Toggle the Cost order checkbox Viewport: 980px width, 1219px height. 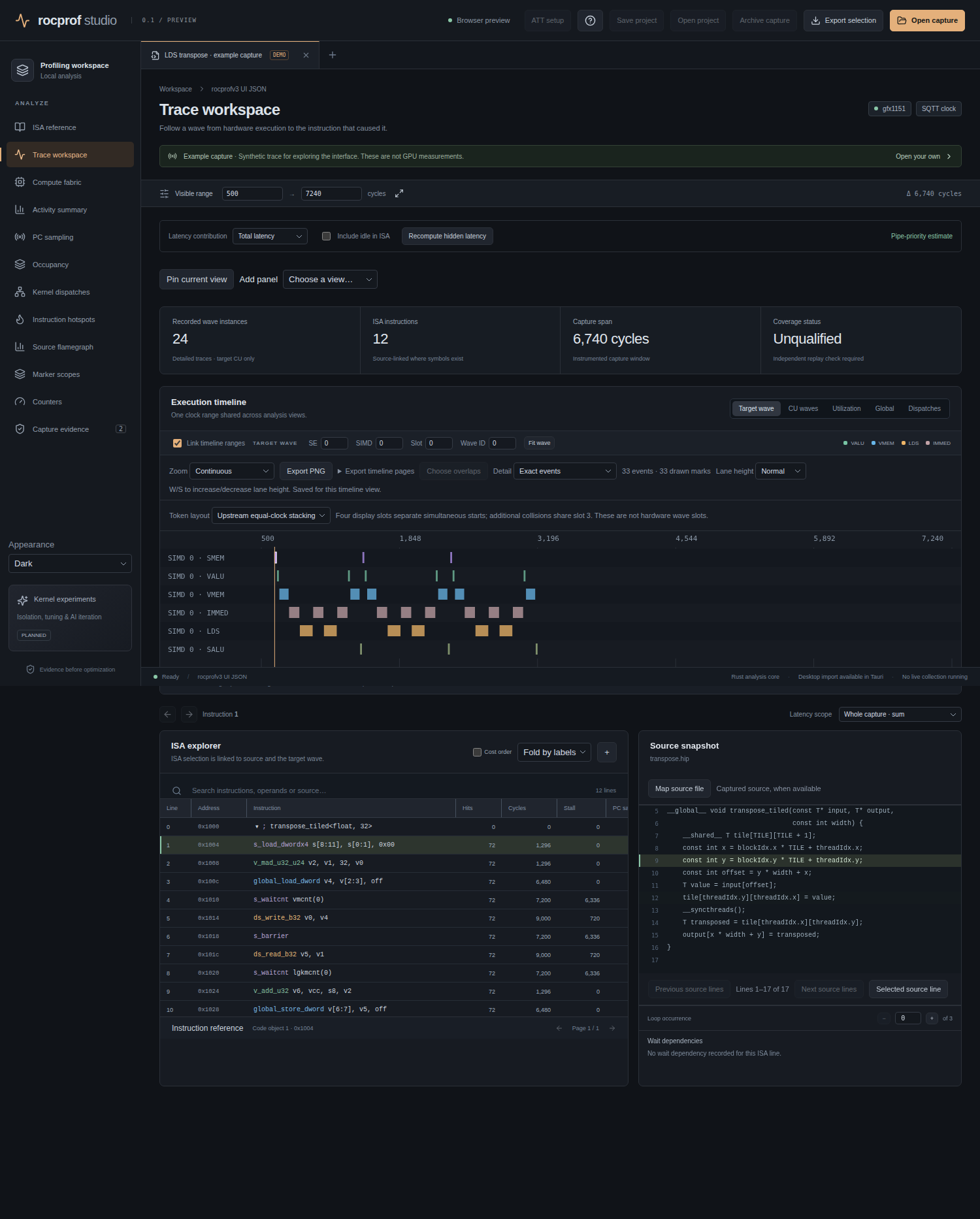[477, 752]
